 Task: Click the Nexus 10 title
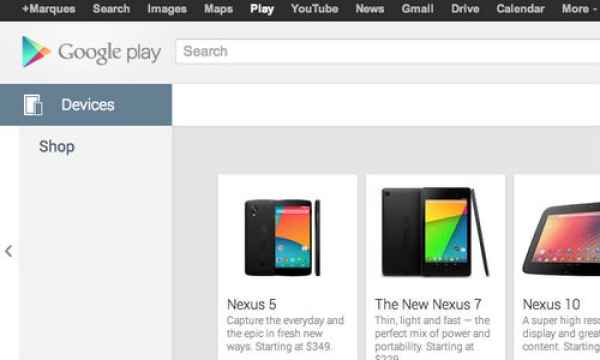tap(551, 305)
